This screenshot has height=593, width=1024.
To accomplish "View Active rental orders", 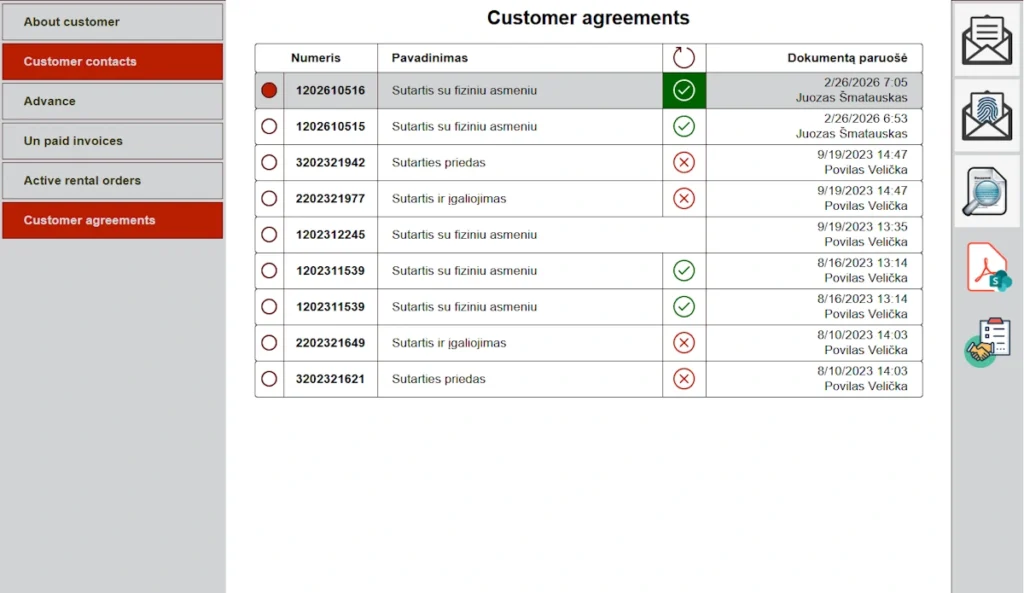I will tap(112, 180).
